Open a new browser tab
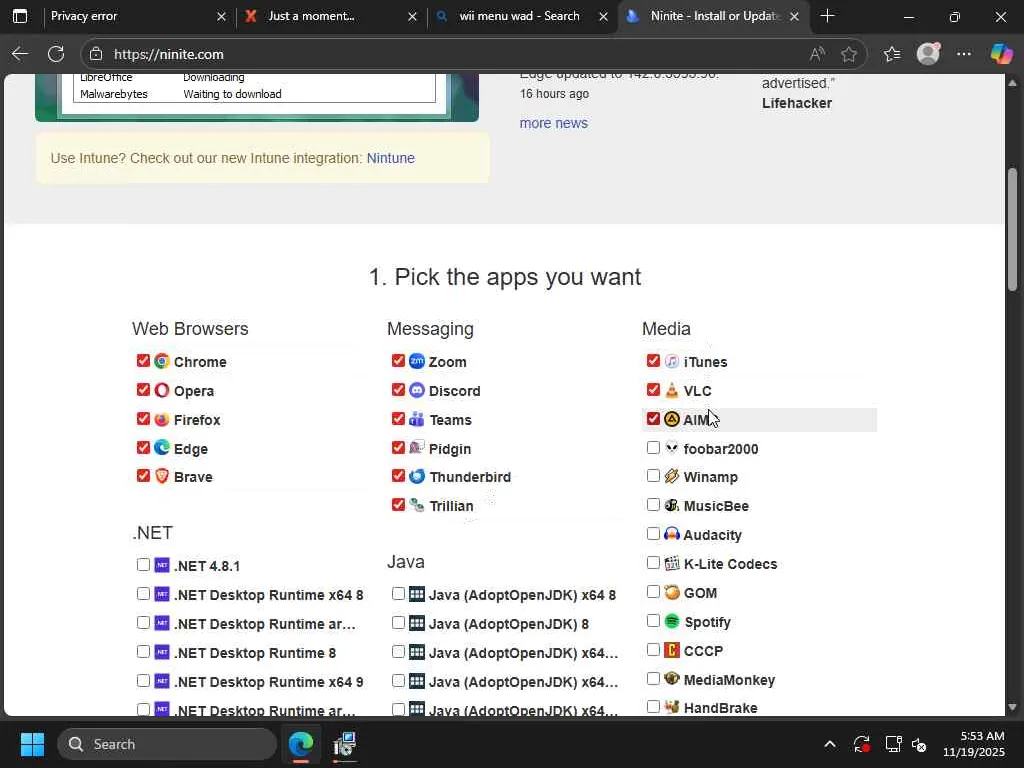The height and width of the screenshot is (768, 1024). 827,16
